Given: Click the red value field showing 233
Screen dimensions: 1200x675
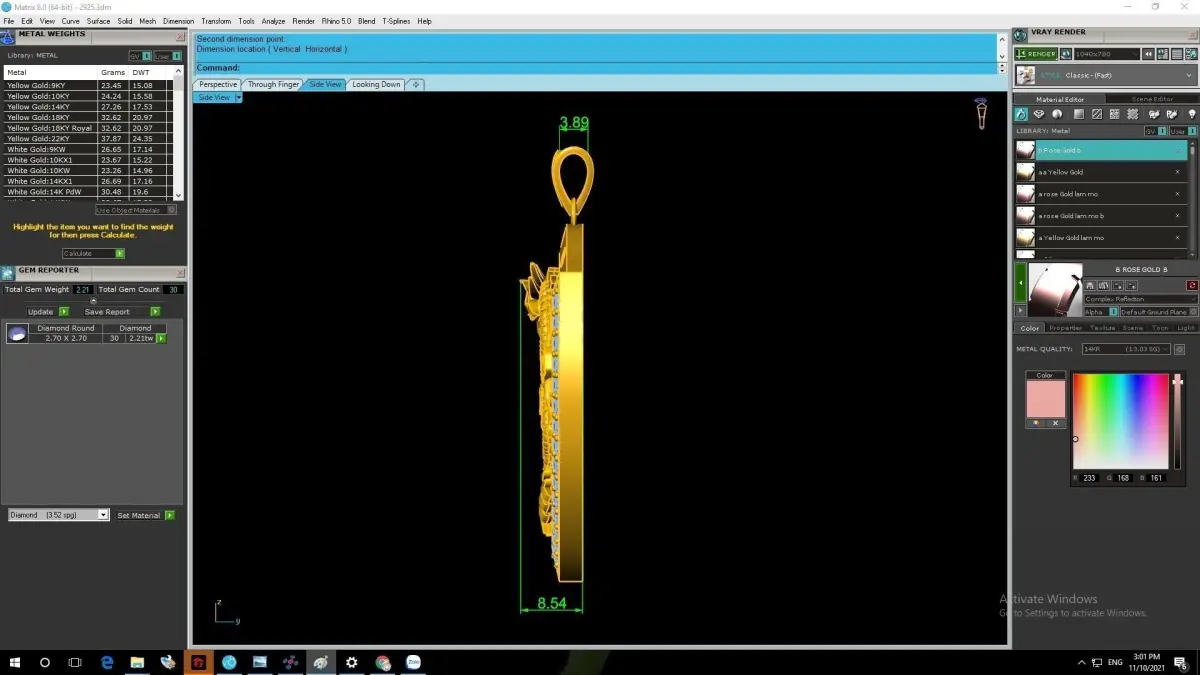Looking at the screenshot, I should (x=1089, y=478).
